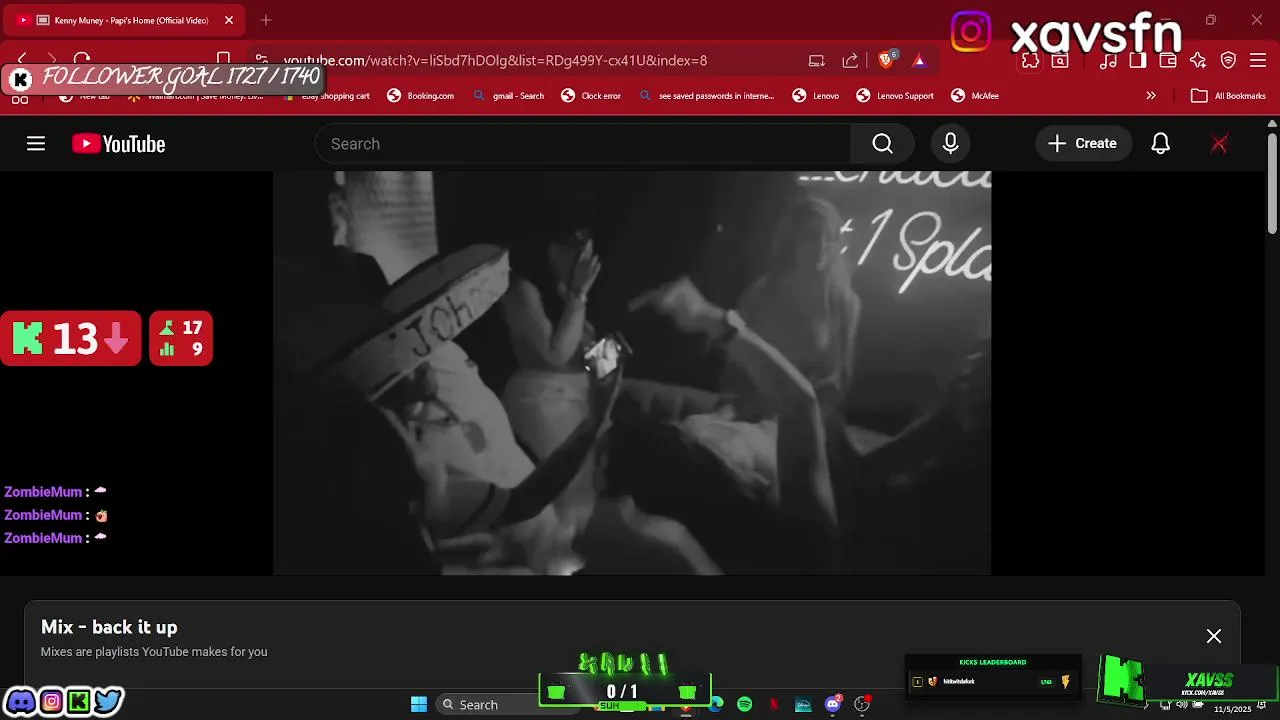Open Brave Shields lion icon
1280x720 pixels.
(886, 60)
